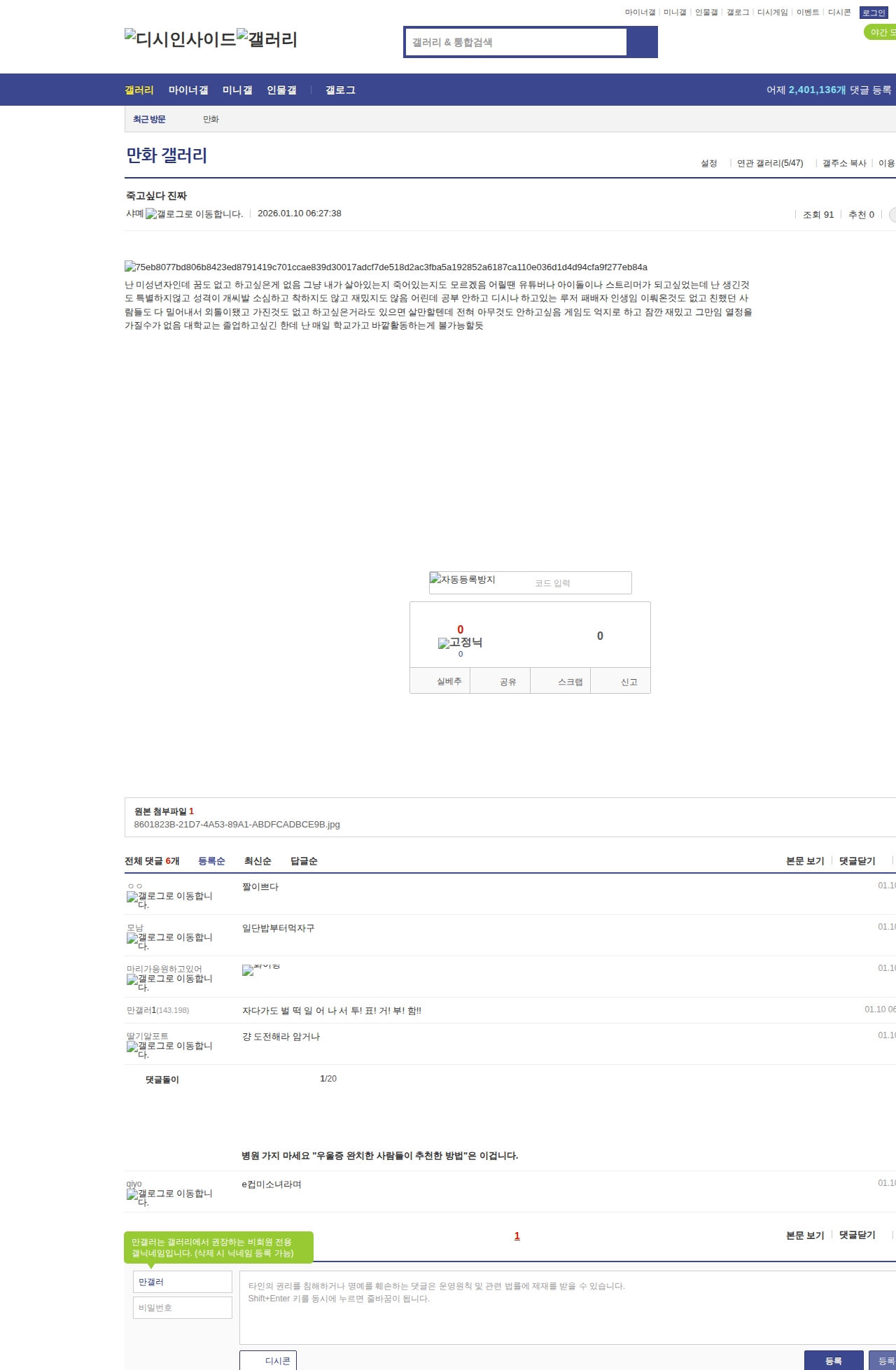This screenshot has height=1370, width=896.
Task: Open the 설정 menu for the gallery
Action: tap(708, 163)
